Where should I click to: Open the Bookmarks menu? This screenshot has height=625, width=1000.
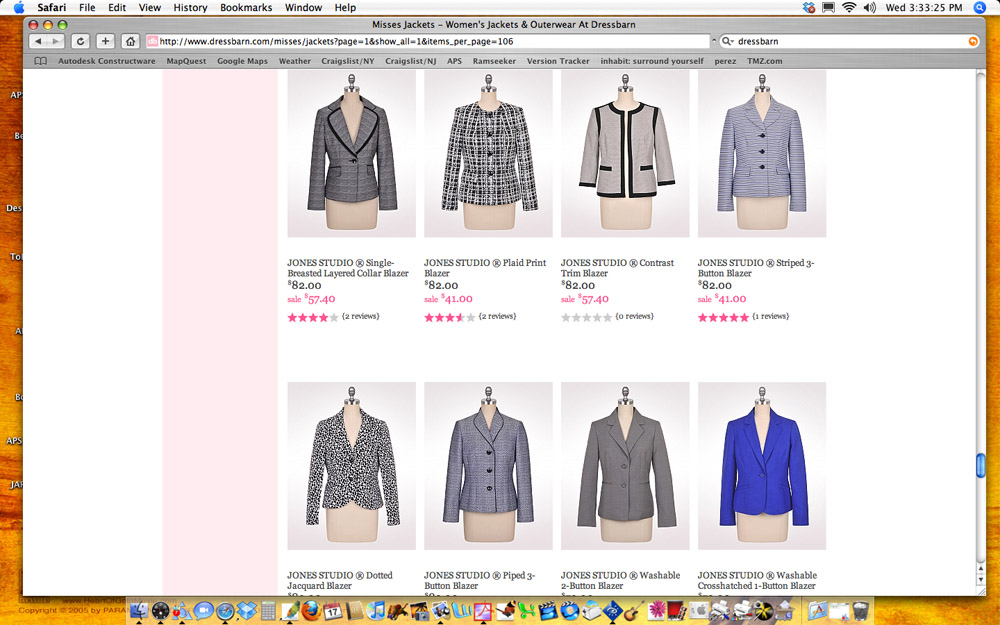point(246,8)
